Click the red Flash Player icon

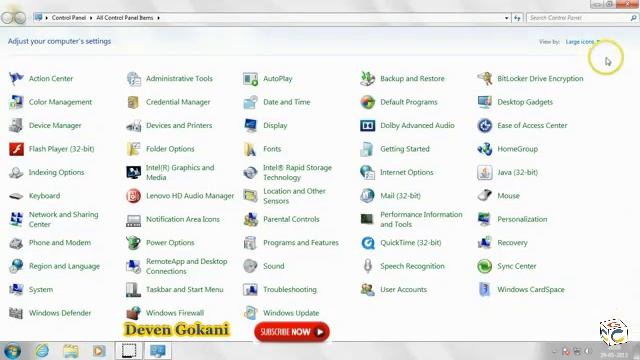click(16, 149)
